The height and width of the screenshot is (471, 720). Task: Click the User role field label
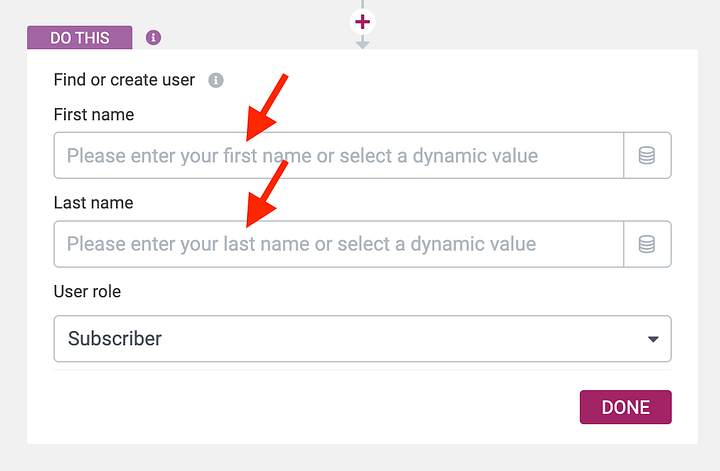click(x=87, y=292)
